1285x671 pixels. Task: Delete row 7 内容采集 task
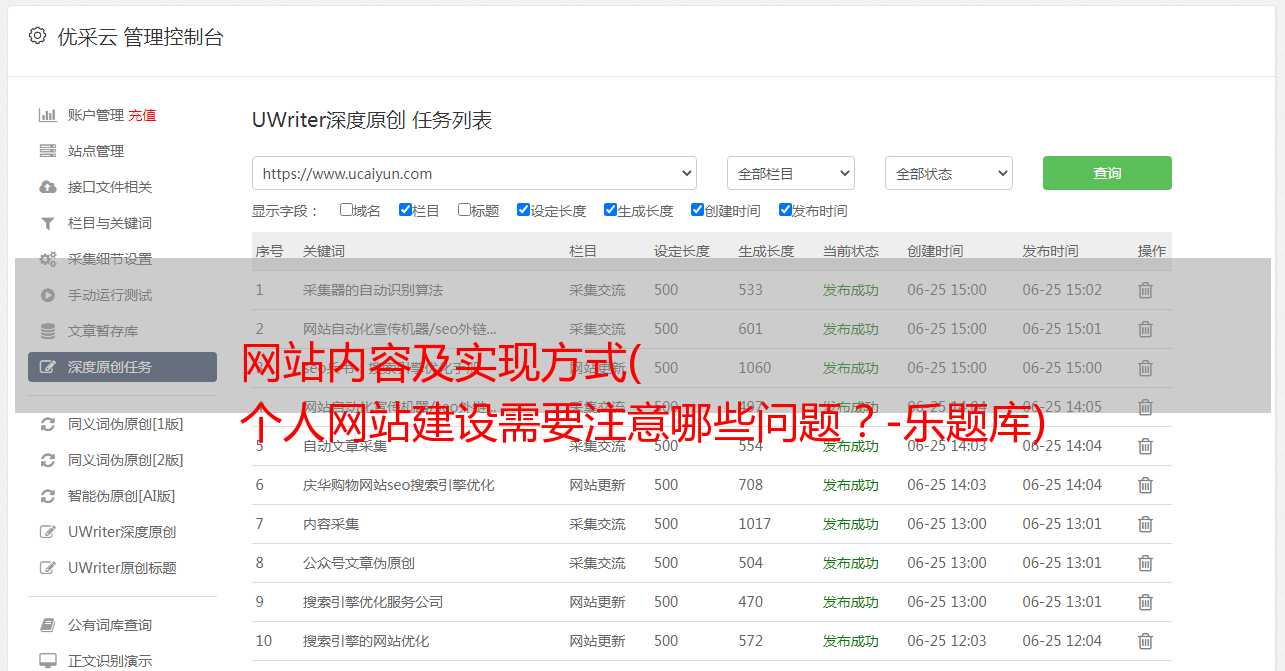coord(1146,524)
